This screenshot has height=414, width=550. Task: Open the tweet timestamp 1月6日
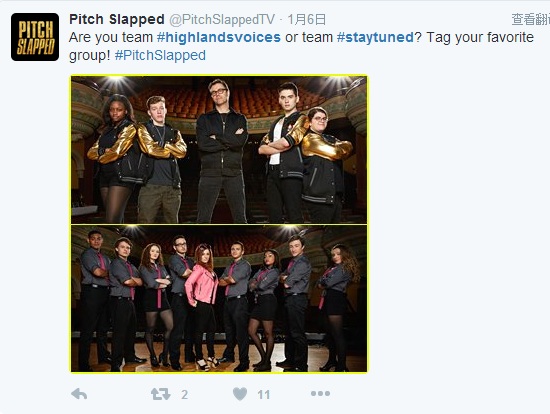click(x=307, y=20)
